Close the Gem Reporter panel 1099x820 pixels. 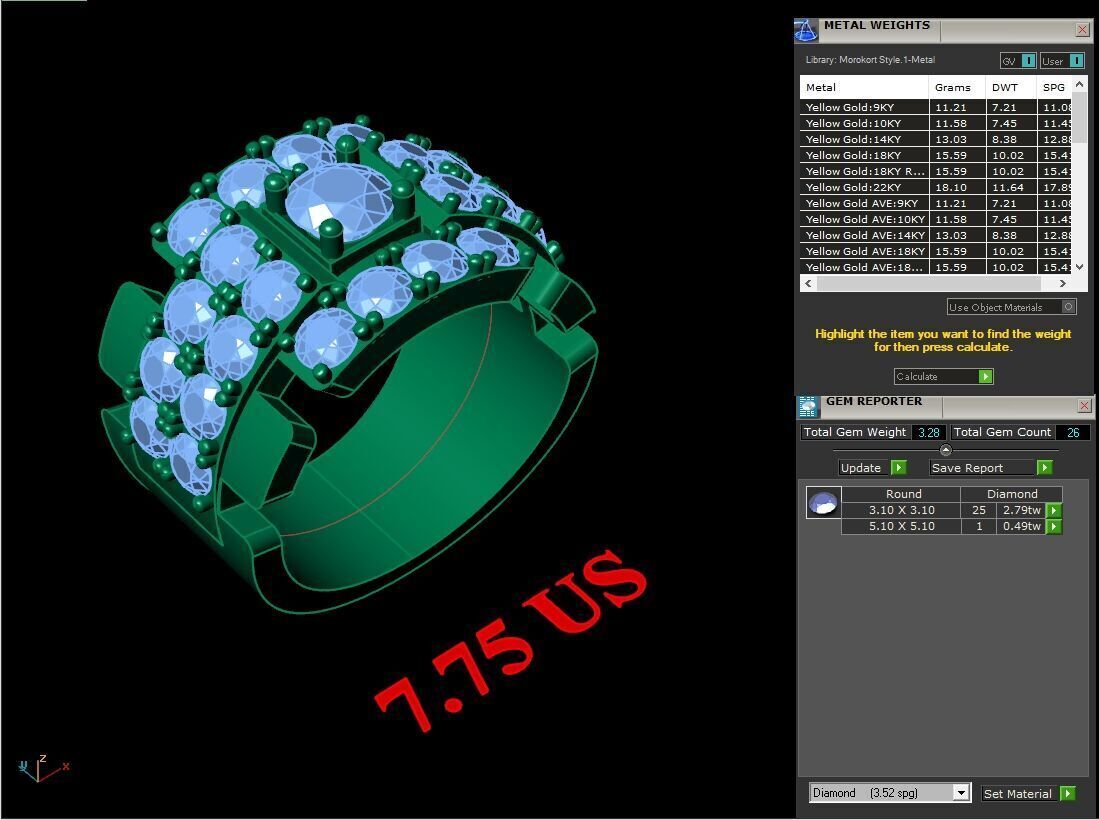[x=1084, y=405]
